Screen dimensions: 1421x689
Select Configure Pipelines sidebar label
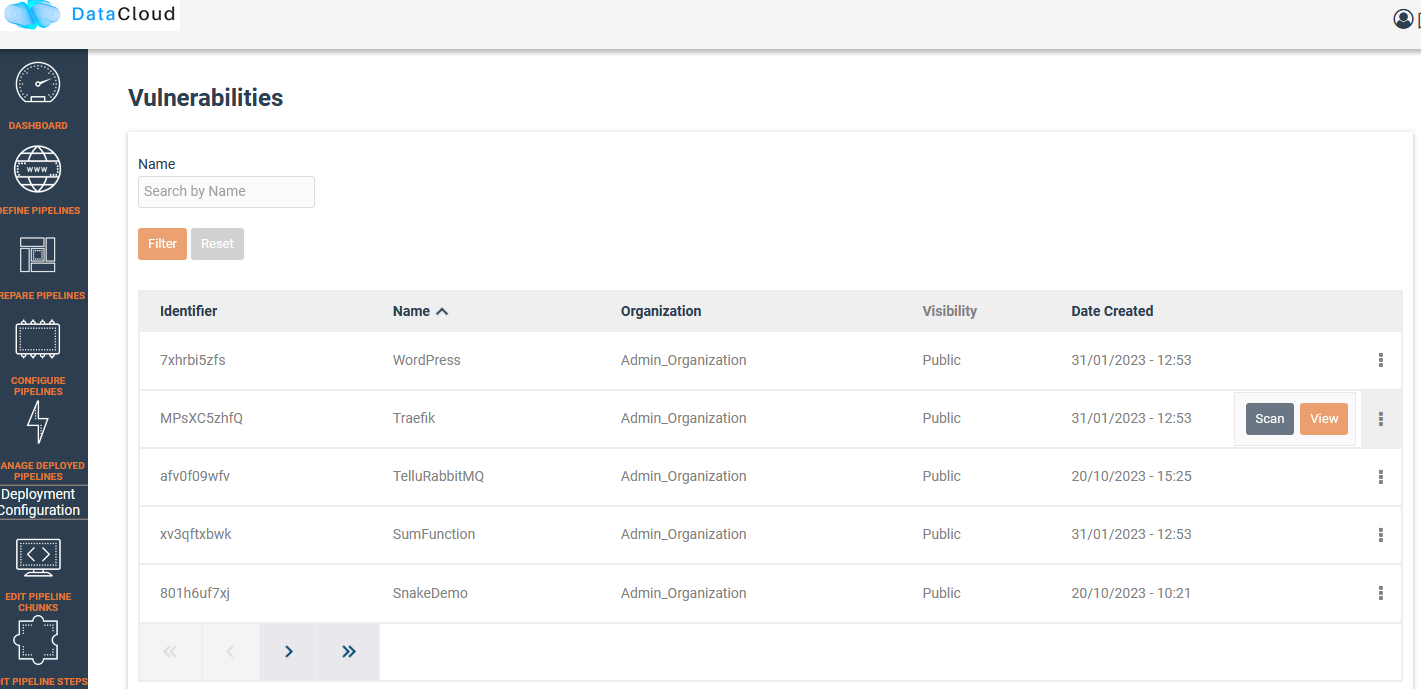pos(38,386)
